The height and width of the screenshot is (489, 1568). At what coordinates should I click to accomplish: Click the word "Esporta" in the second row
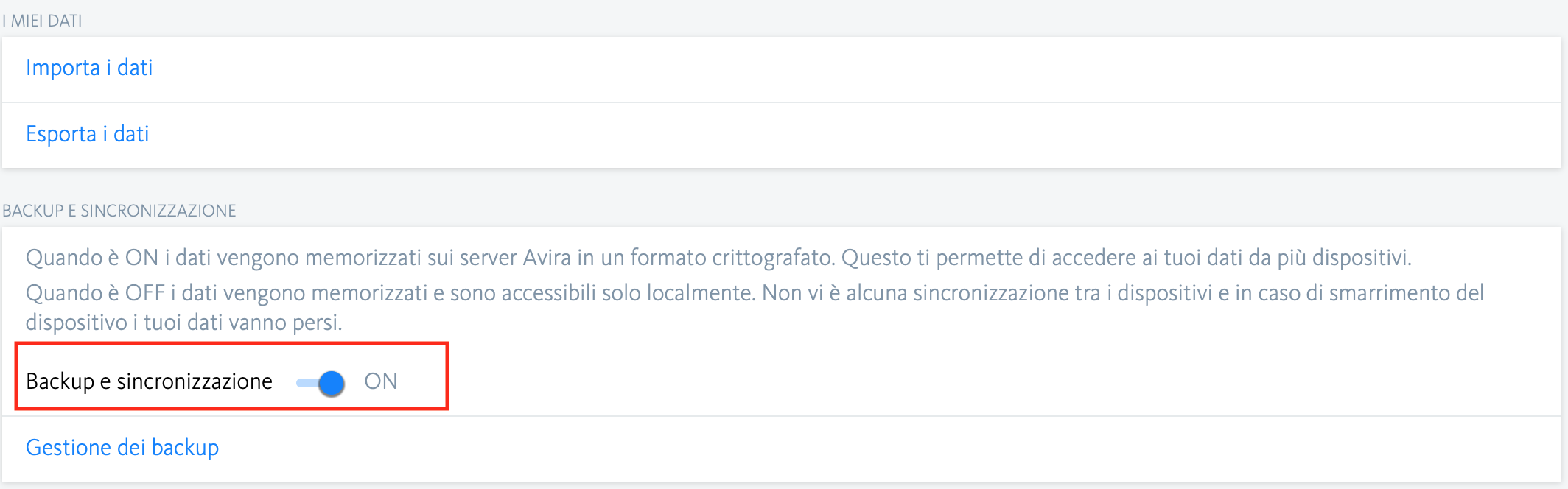[x=61, y=134]
